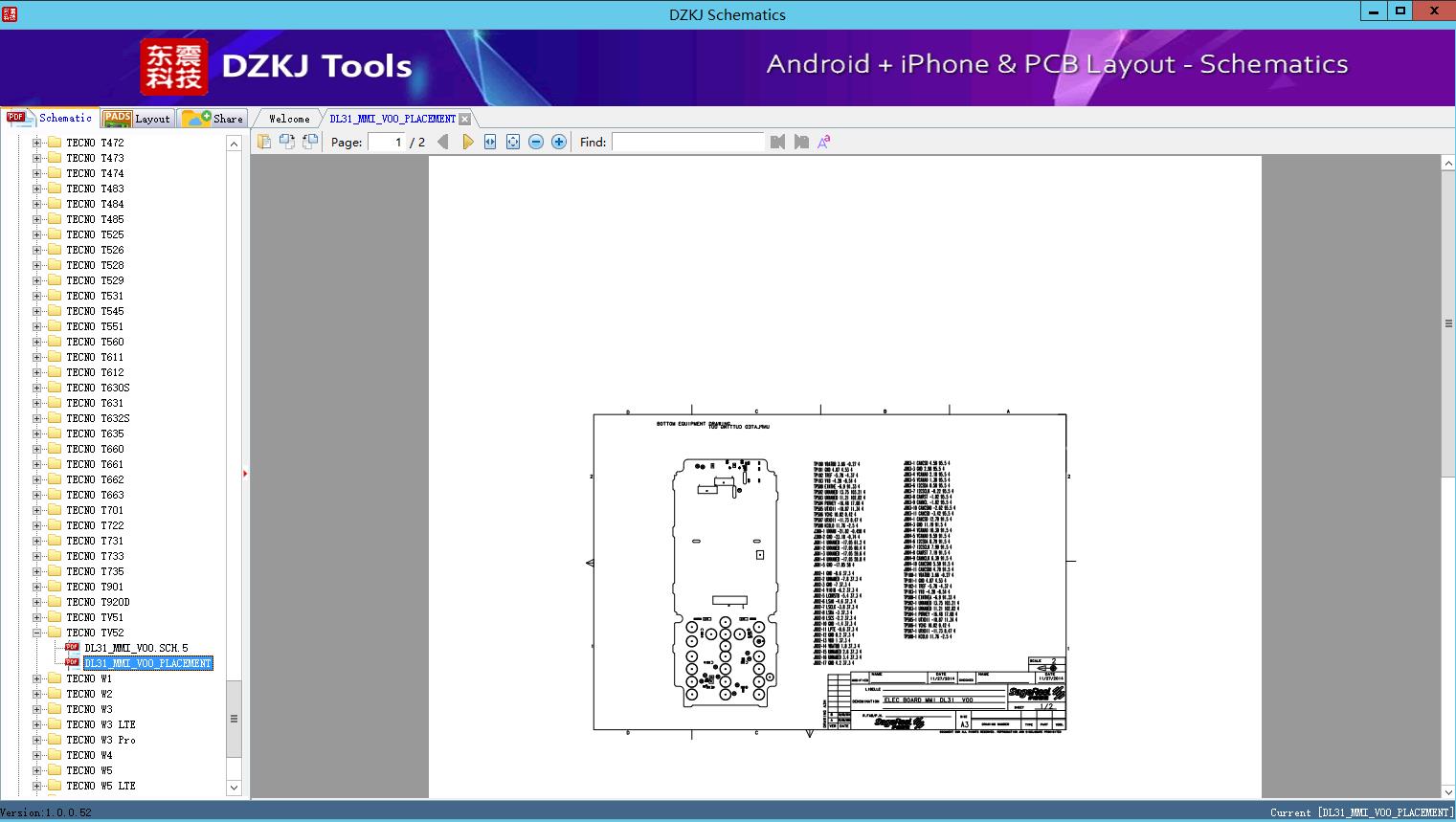
Task: Select the TECNO T529 tree entry
Action: 95,280
